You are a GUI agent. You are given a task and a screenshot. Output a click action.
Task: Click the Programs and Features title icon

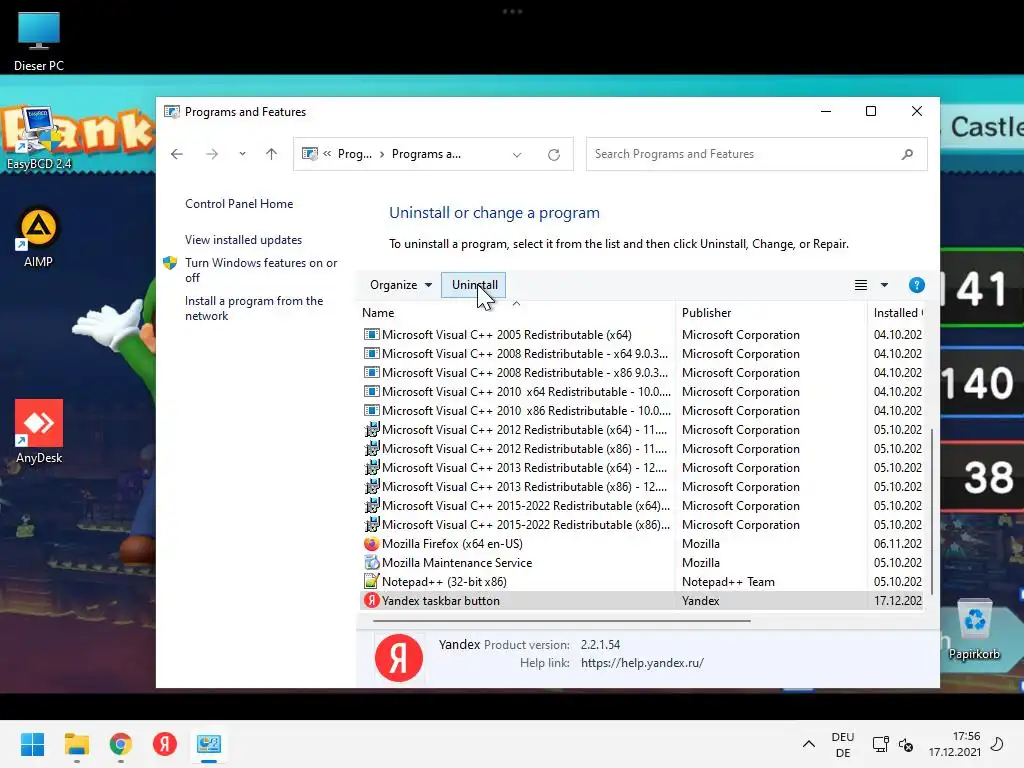coord(172,112)
